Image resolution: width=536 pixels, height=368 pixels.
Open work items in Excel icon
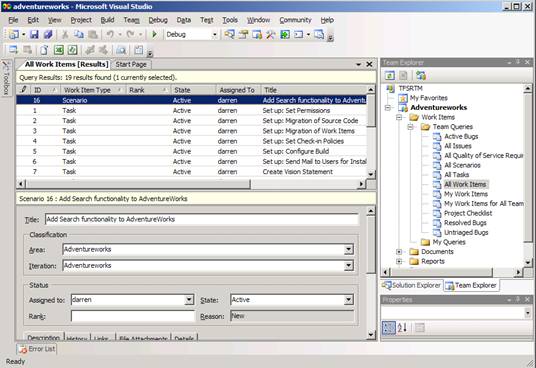(x=59, y=50)
